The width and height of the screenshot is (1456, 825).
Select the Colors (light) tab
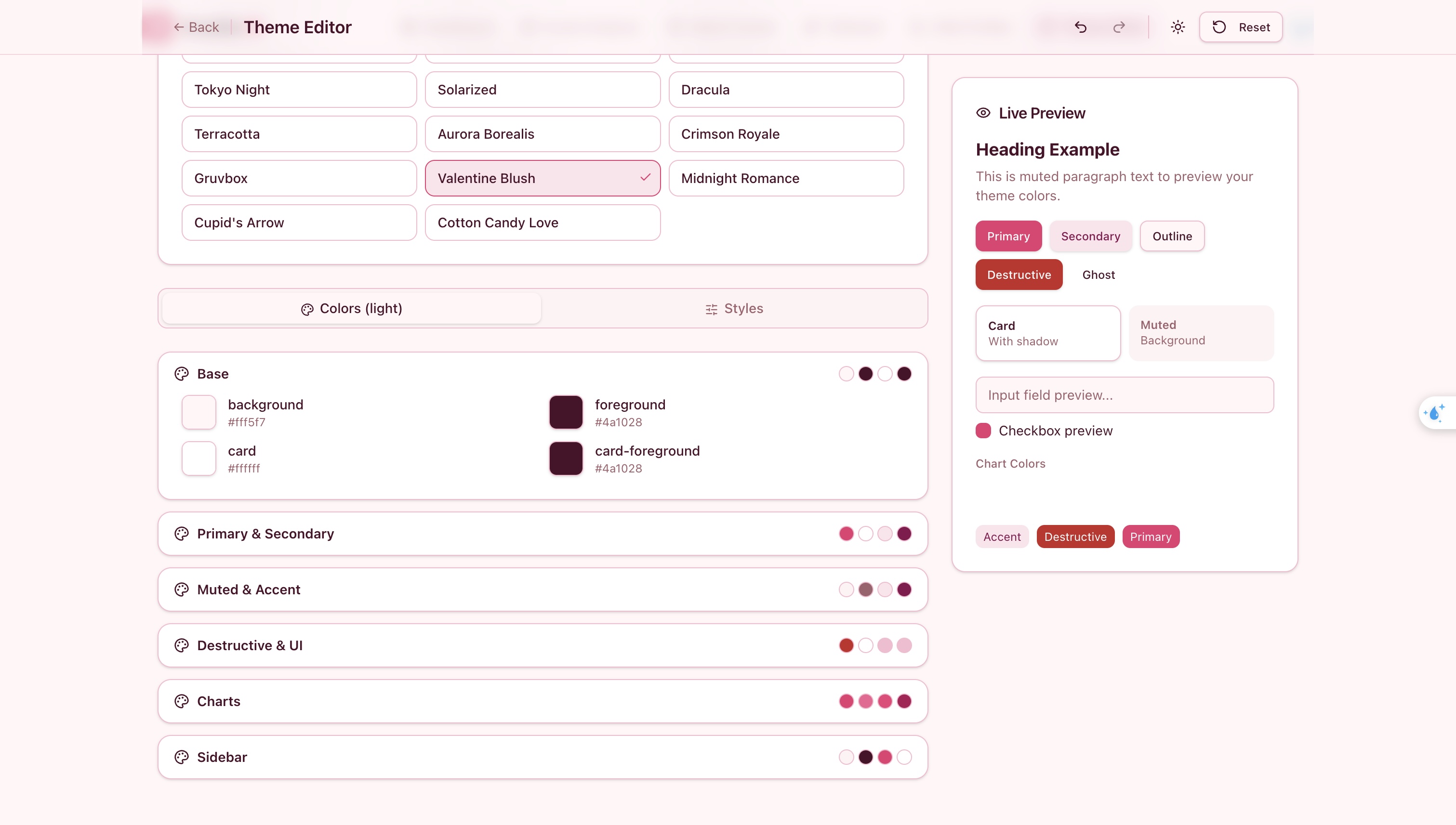tap(351, 309)
